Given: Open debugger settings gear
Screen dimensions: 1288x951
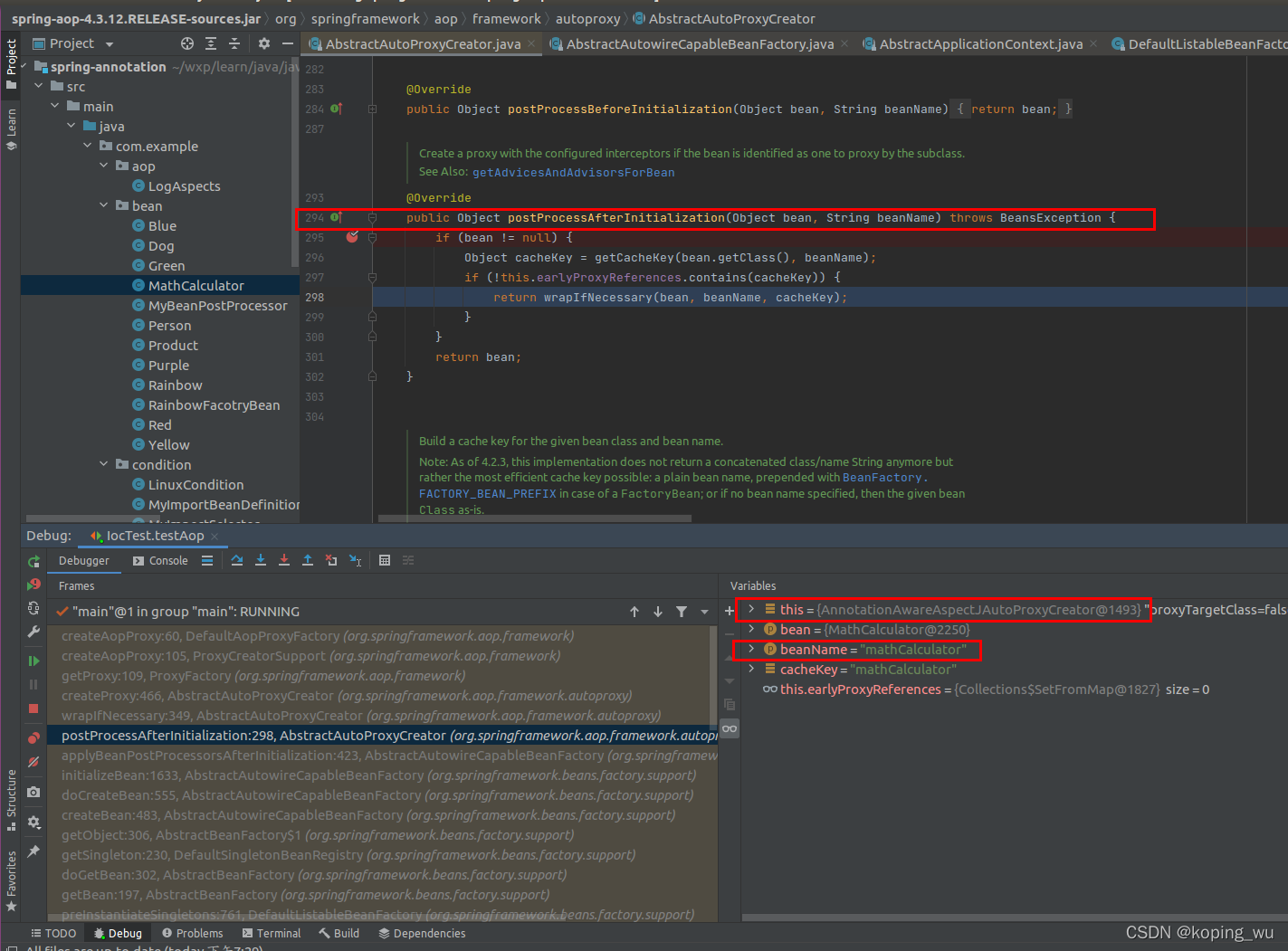Looking at the screenshot, I should point(33,822).
